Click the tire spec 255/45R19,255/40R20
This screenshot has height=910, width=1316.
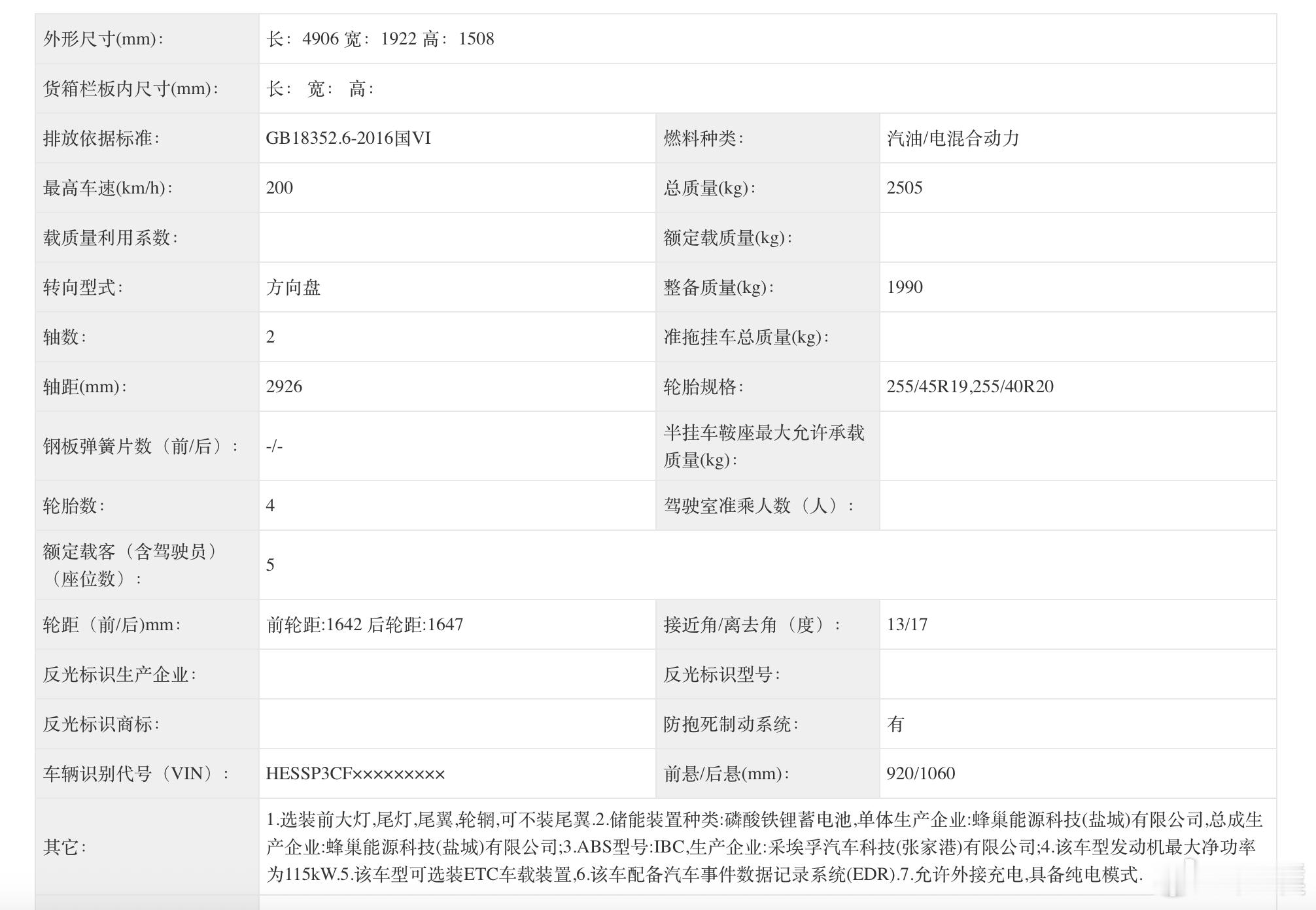970,387
